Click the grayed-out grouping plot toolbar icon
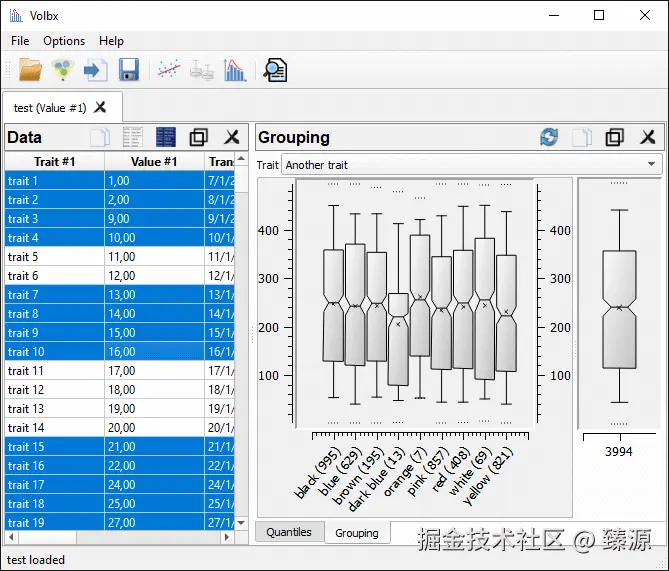The image size is (669, 571). [201, 70]
